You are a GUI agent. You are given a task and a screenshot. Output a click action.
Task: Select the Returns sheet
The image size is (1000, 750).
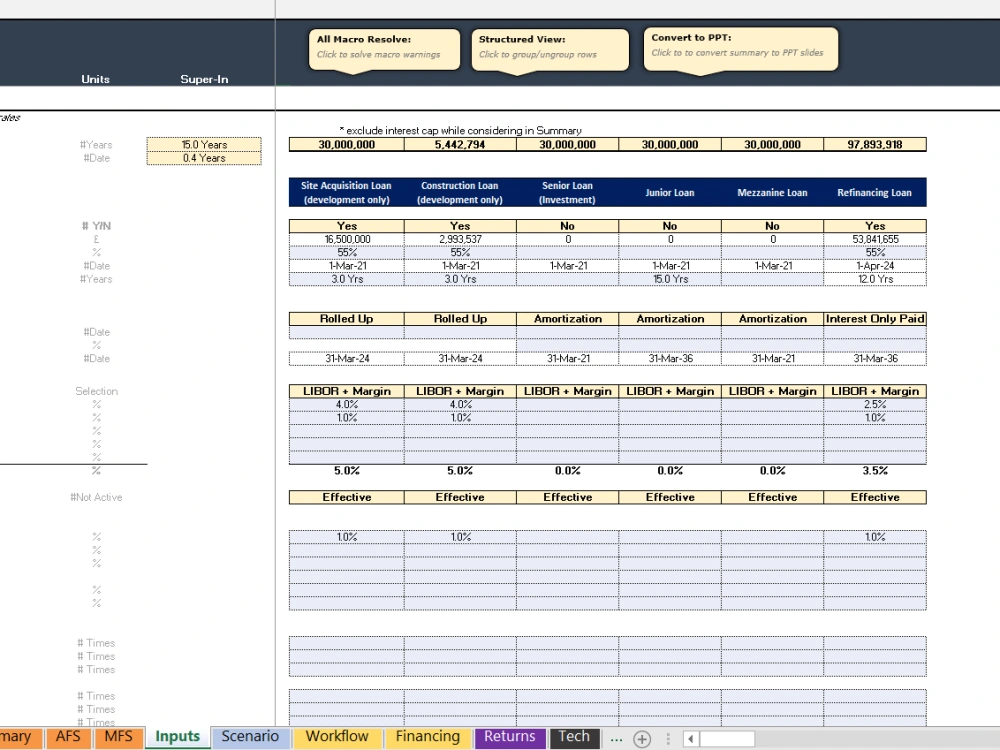(x=509, y=736)
